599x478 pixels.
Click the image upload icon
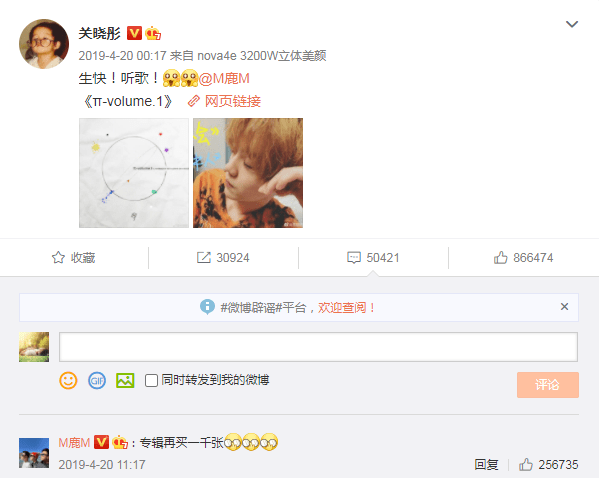[x=125, y=381]
